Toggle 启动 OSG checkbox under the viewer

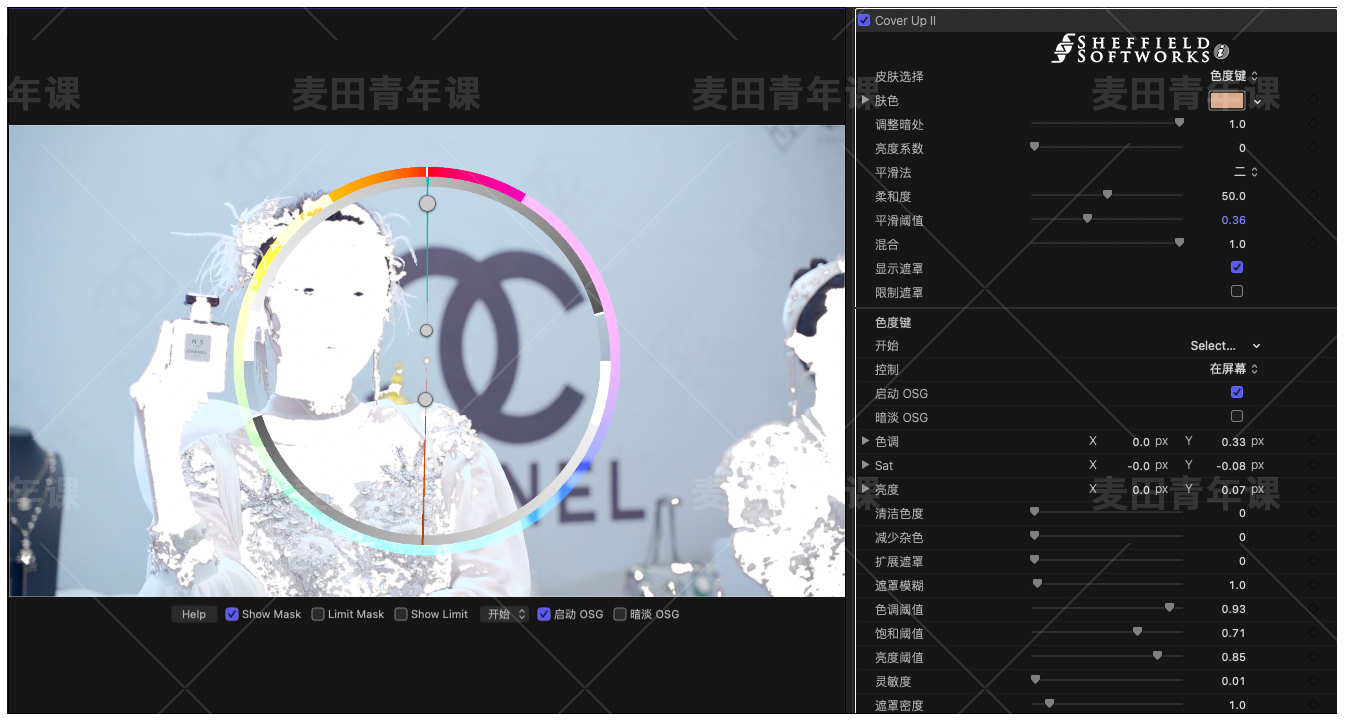click(544, 614)
